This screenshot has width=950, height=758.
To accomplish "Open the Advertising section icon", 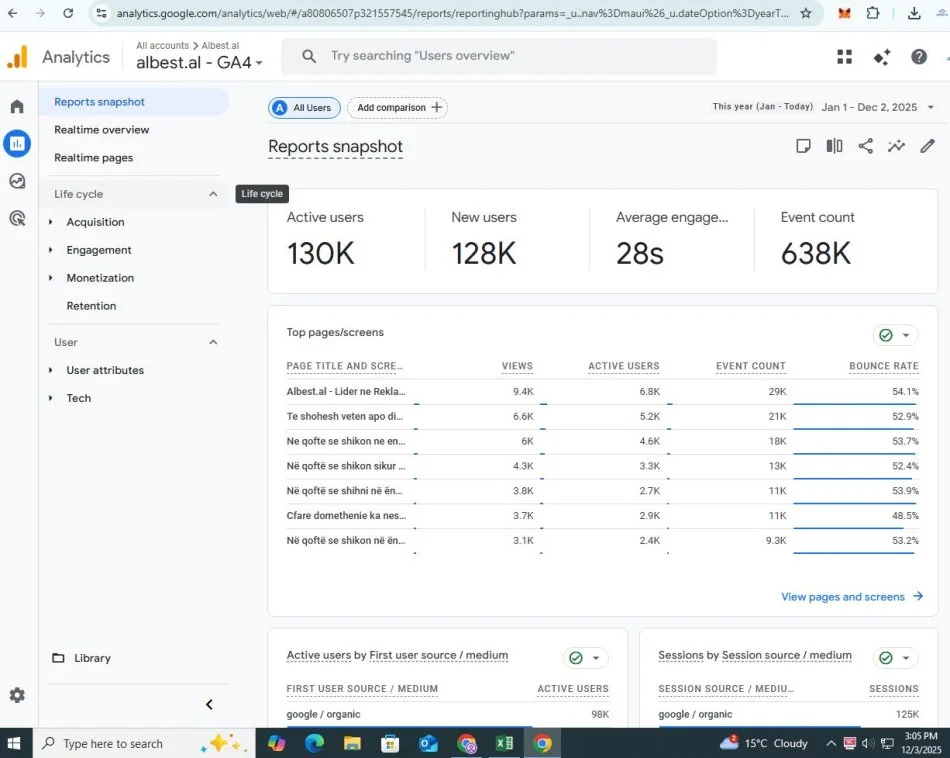I will coord(16,219).
